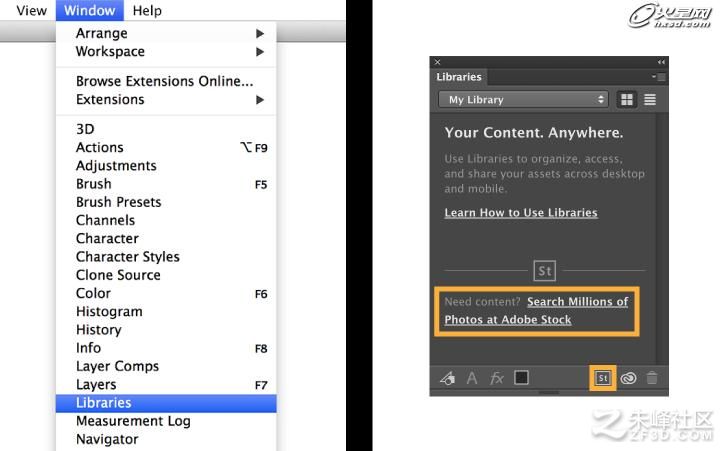Select the Libraries panel tab
Screen dimensions: 725x451
click(459, 77)
